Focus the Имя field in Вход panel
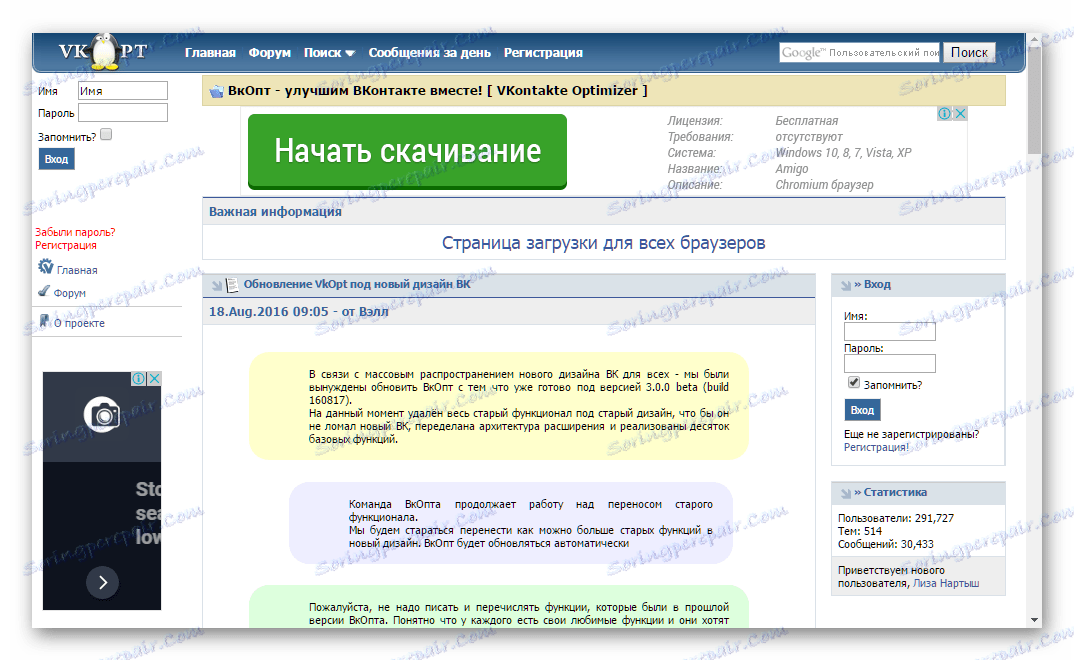 [x=890, y=332]
